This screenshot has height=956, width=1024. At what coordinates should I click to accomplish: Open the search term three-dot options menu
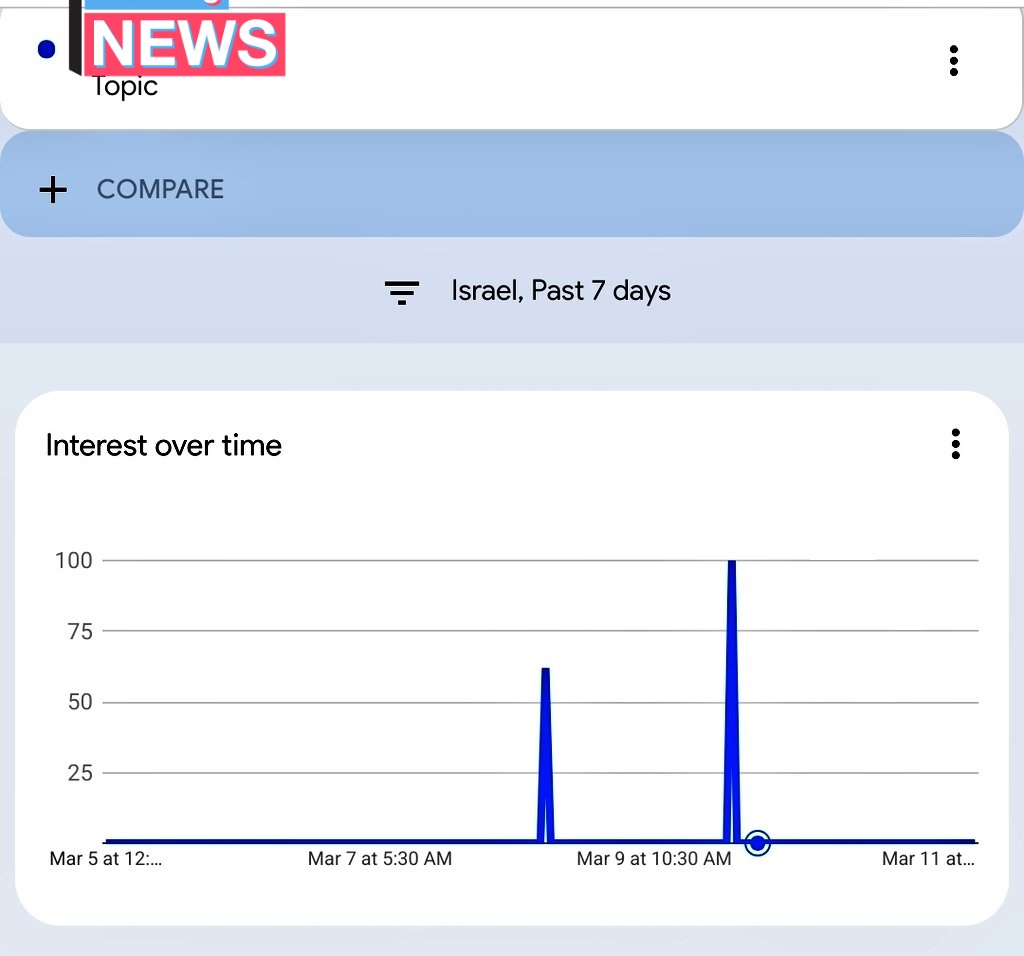click(x=953, y=61)
